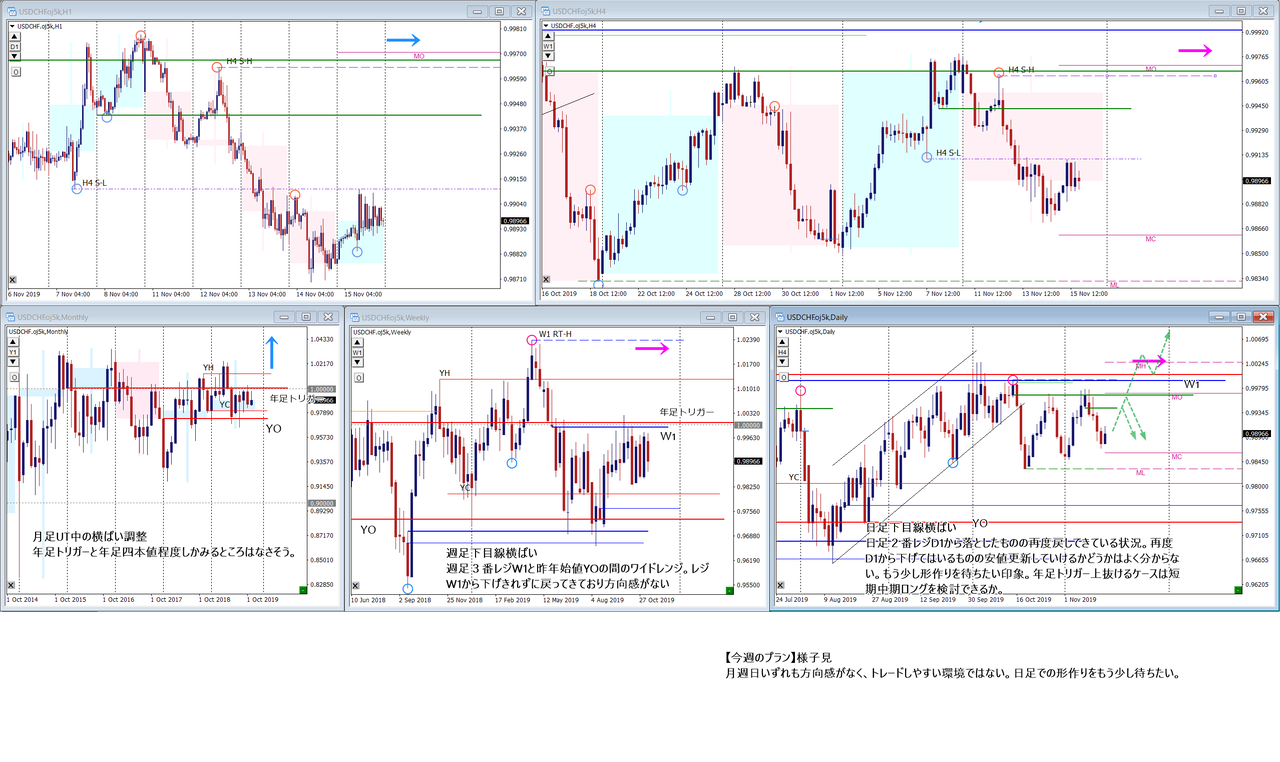
Task: Click the ML label in Daily chart
Action: click(x=1140, y=472)
